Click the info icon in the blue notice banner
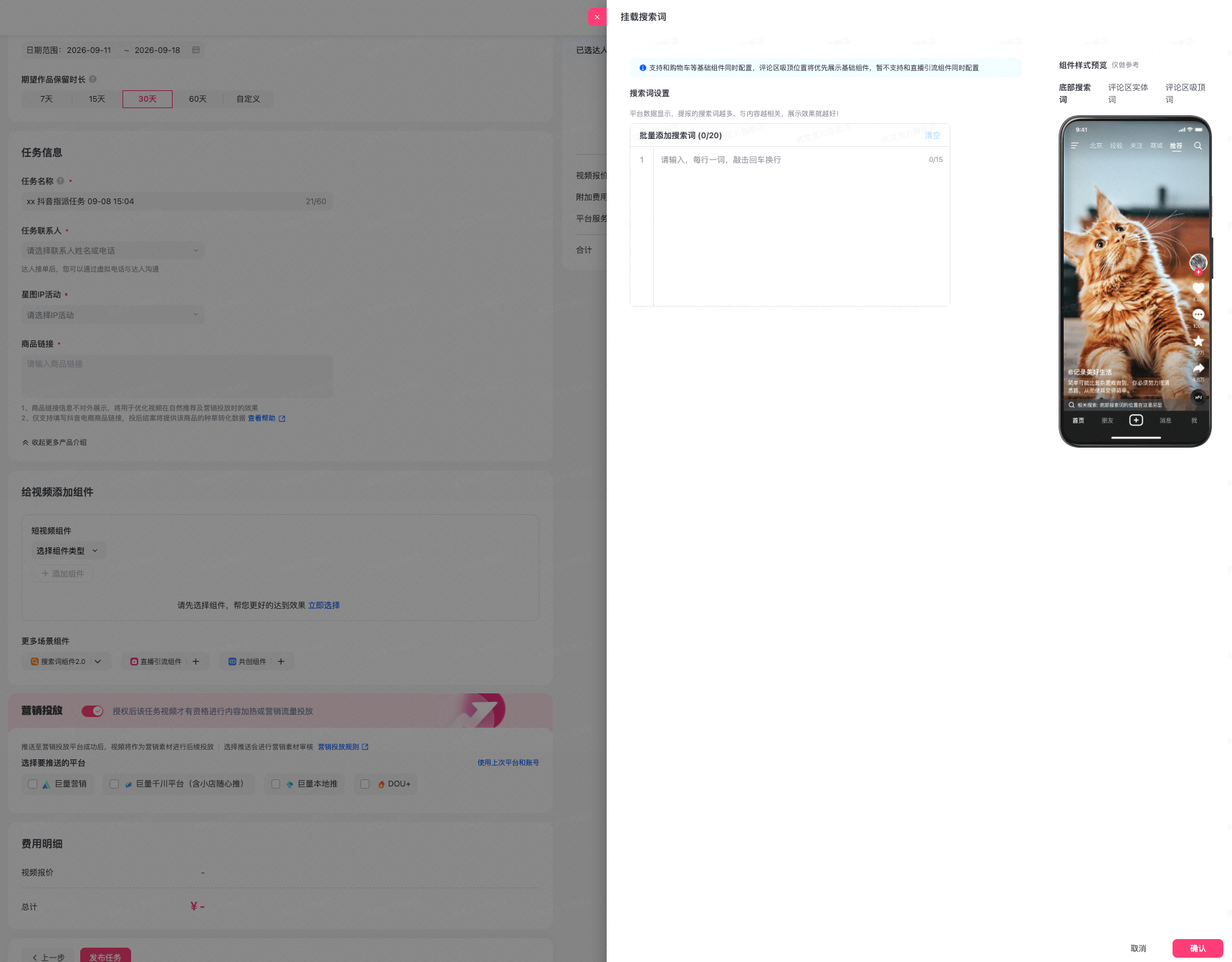The width and height of the screenshot is (1232, 962). click(643, 68)
